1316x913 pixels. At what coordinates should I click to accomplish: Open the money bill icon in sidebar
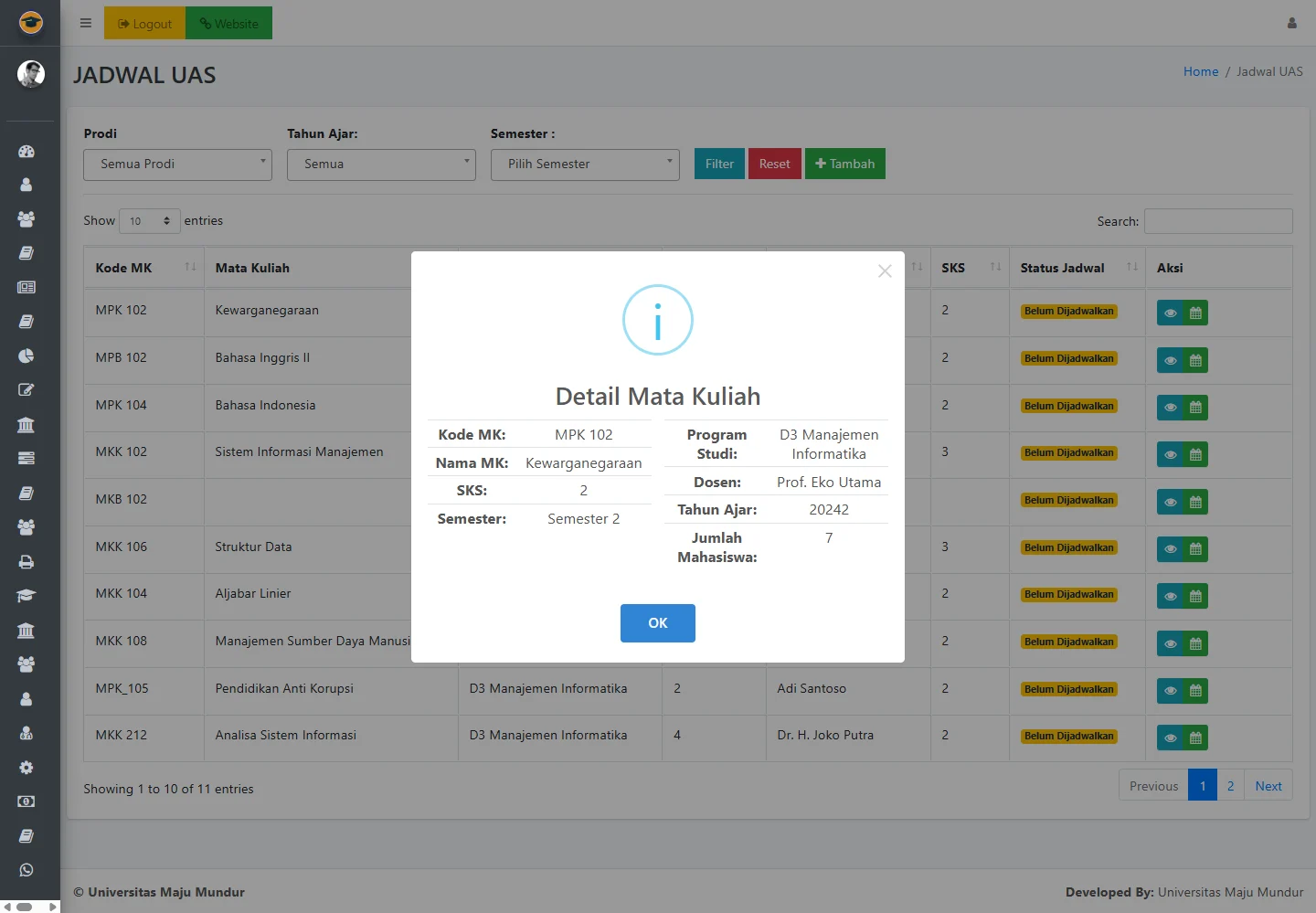click(27, 802)
